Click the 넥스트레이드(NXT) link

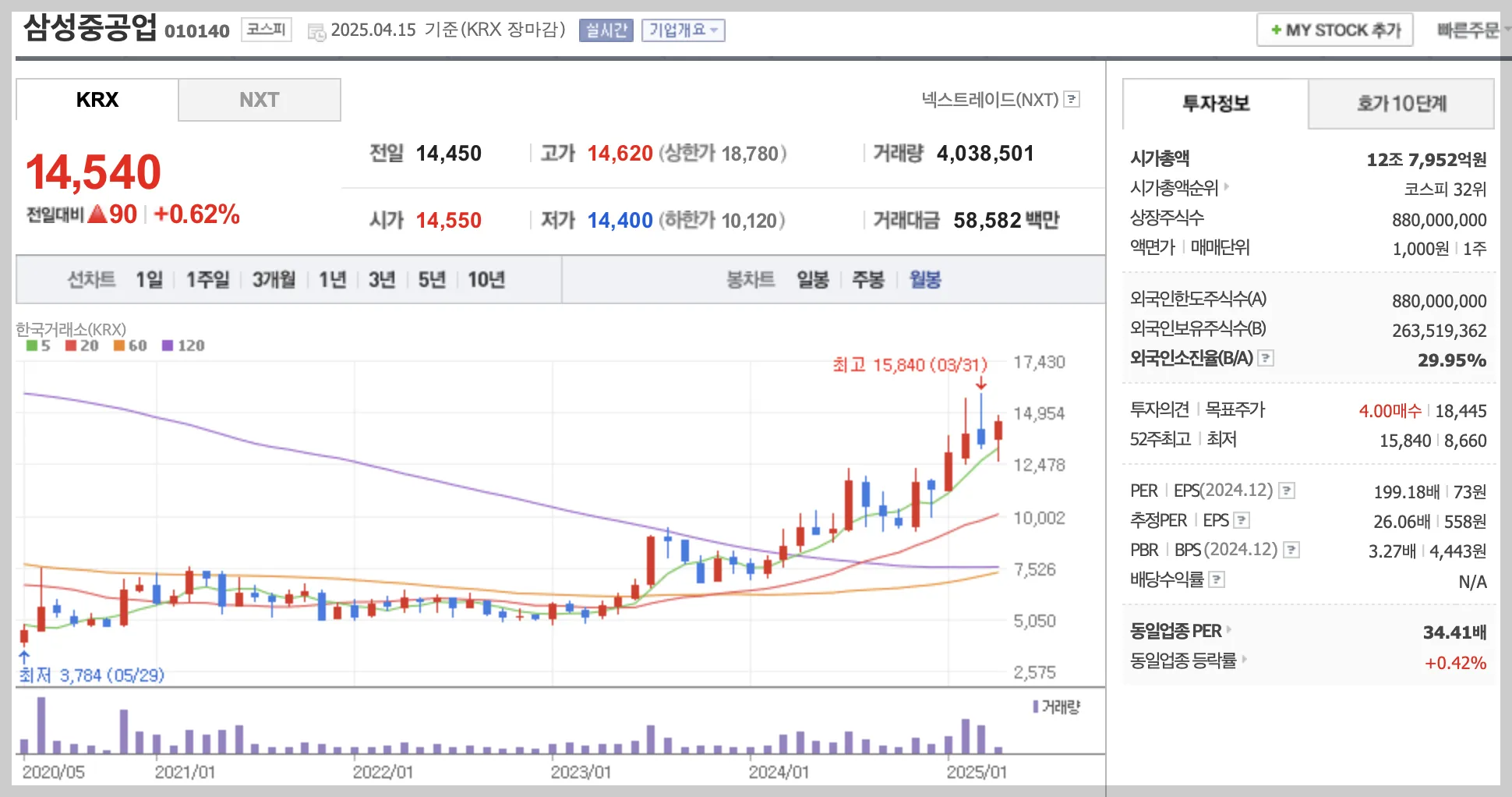point(990,99)
